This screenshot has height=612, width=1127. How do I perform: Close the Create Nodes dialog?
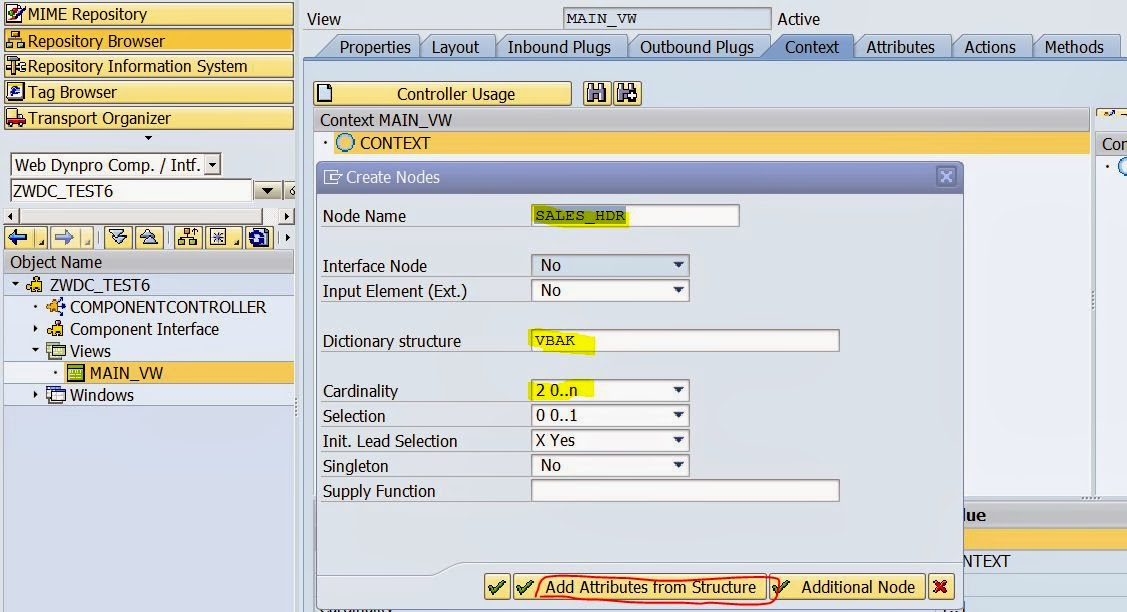tap(946, 176)
